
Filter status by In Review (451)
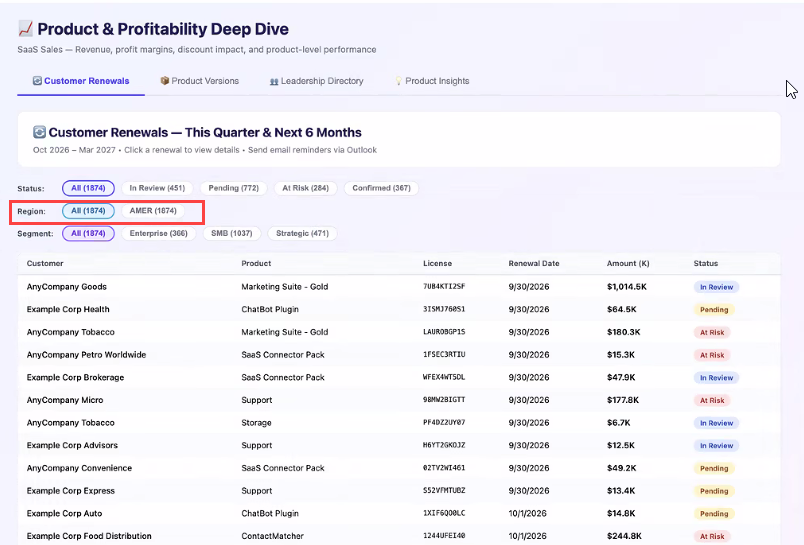coord(157,188)
